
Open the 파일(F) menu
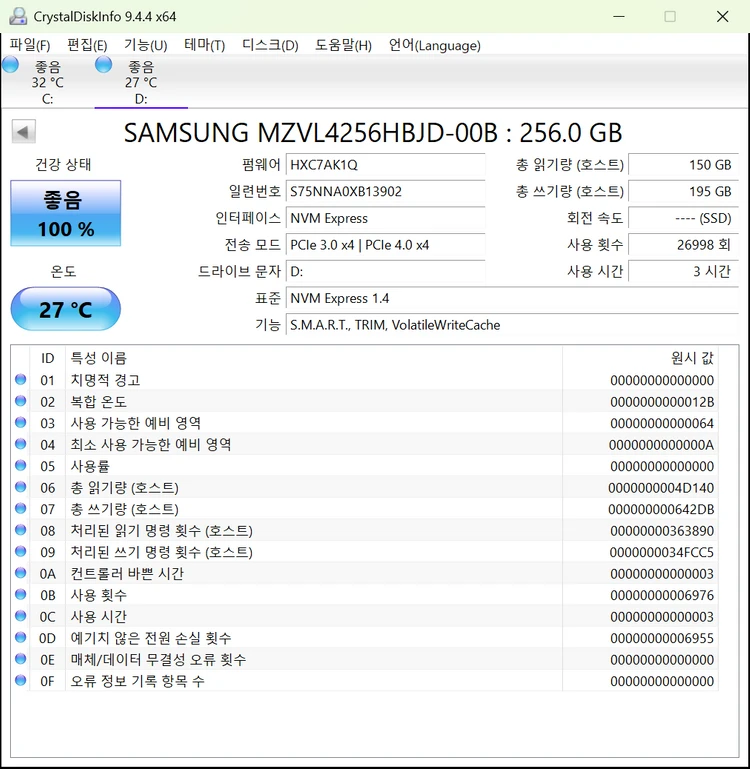[30, 45]
